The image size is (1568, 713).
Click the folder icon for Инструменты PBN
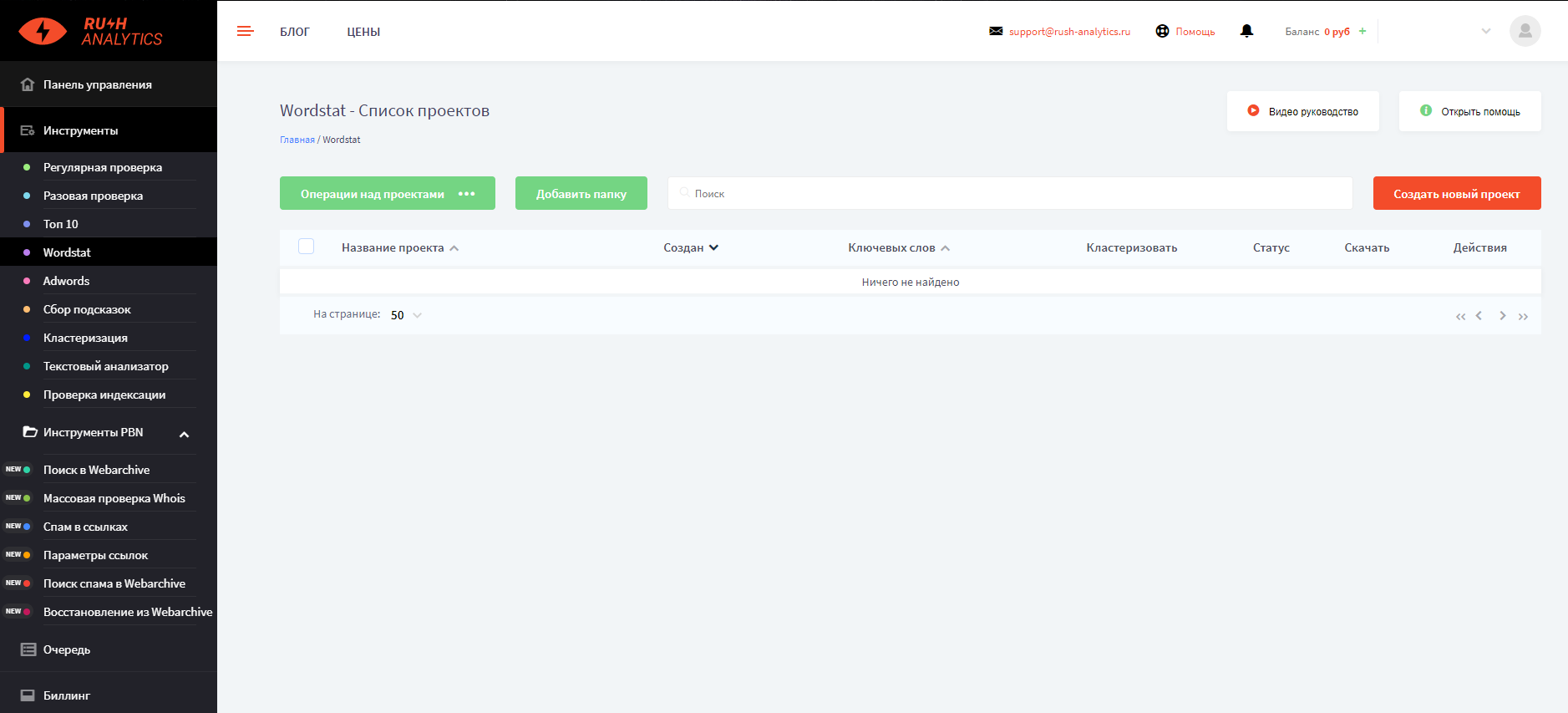(30, 432)
